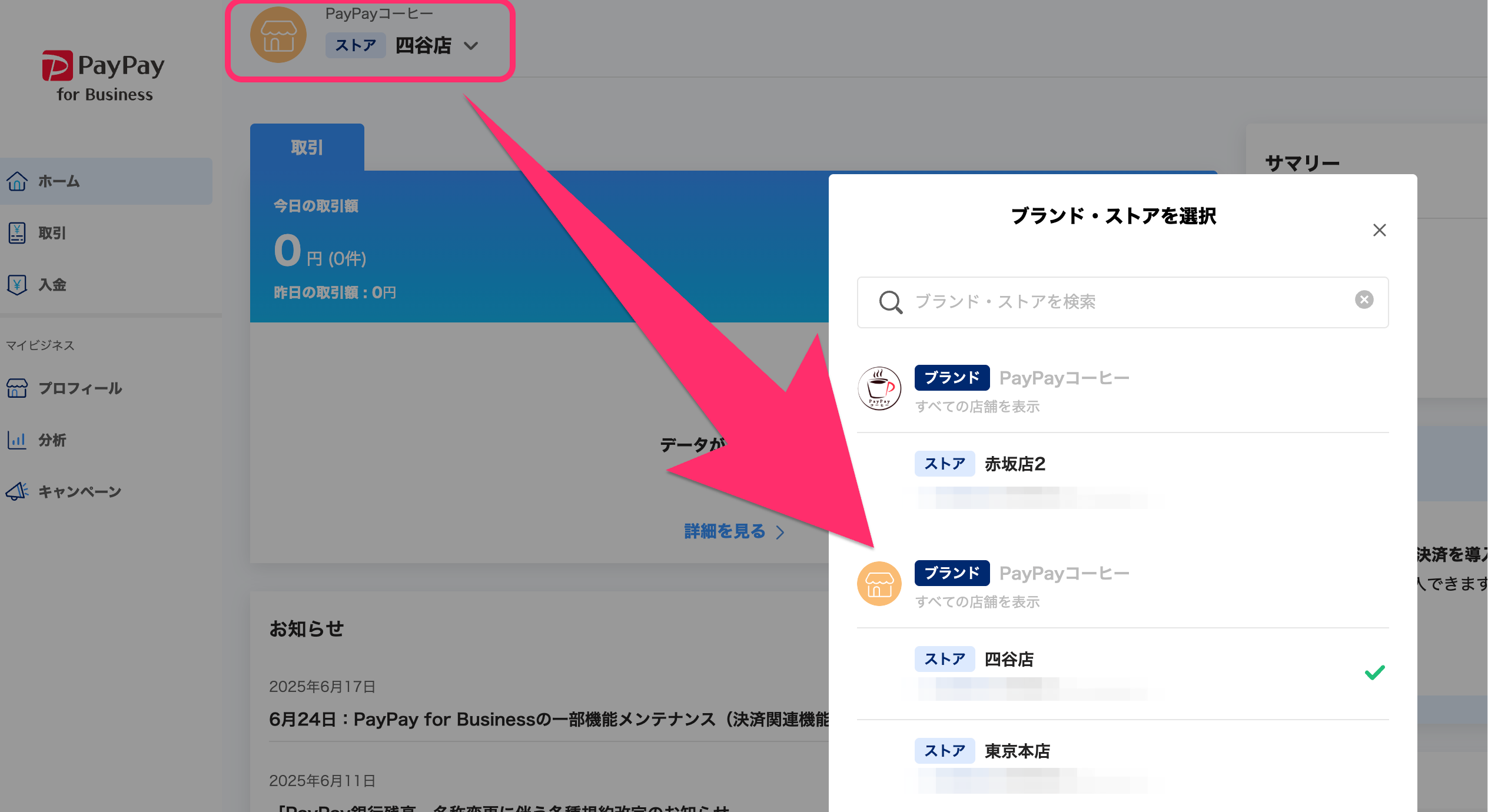
Task: Open 取引 transactions receipt icon in sidebar
Action: click(17, 233)
